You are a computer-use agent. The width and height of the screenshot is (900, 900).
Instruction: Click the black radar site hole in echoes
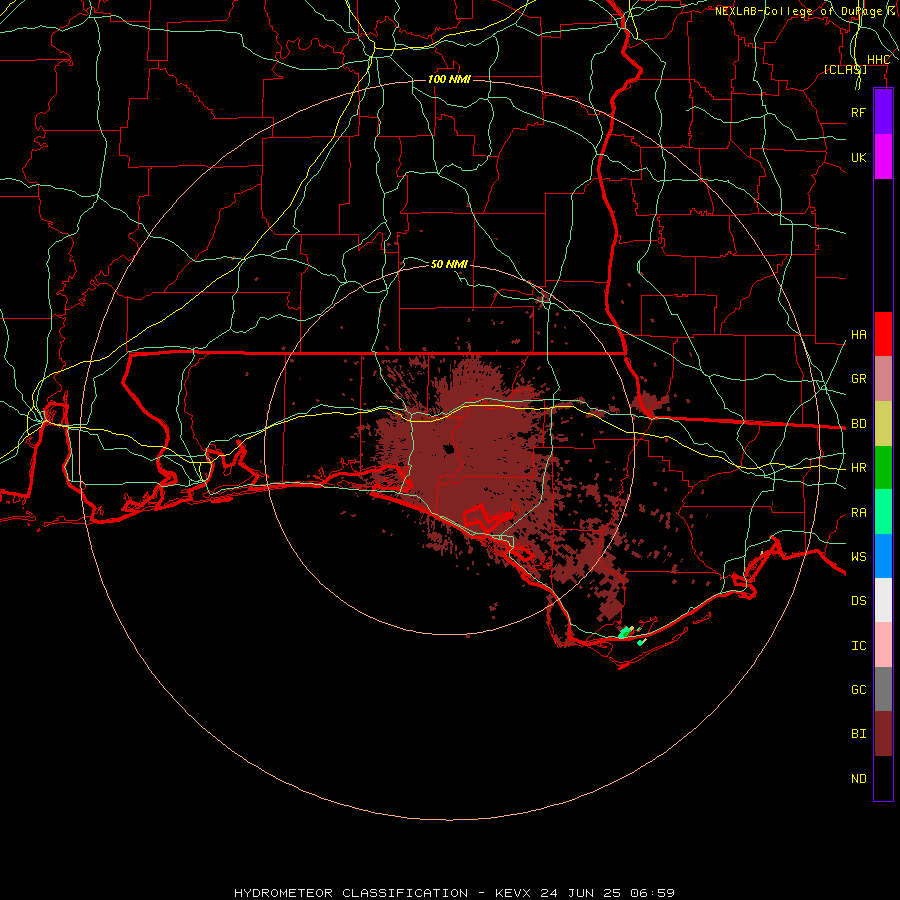tap(448, 449)
